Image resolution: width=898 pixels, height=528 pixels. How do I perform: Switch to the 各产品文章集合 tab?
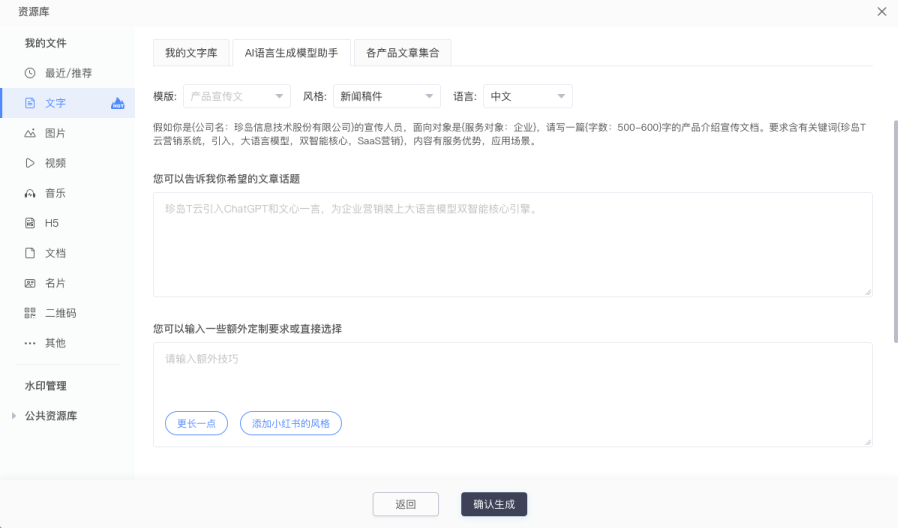[x=402, y=53]
